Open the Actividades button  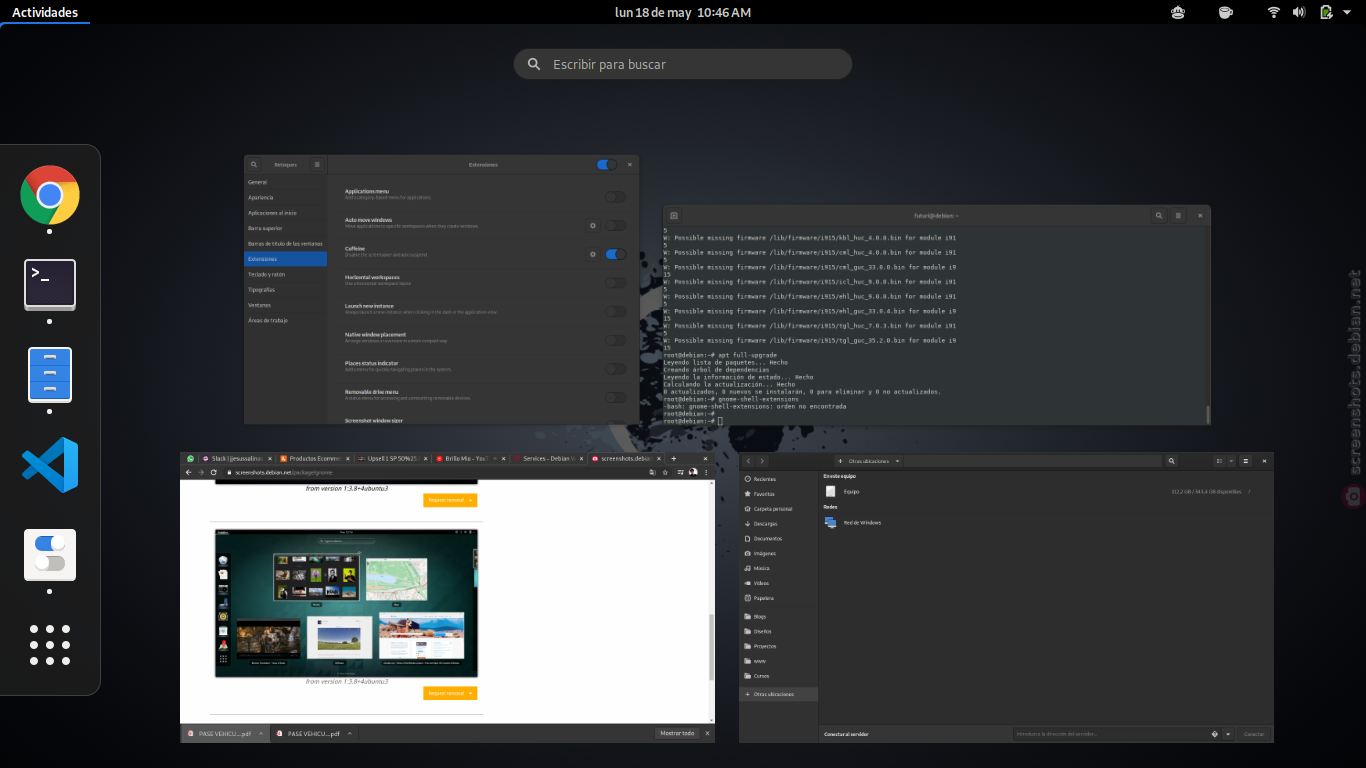tap(45, 12)
